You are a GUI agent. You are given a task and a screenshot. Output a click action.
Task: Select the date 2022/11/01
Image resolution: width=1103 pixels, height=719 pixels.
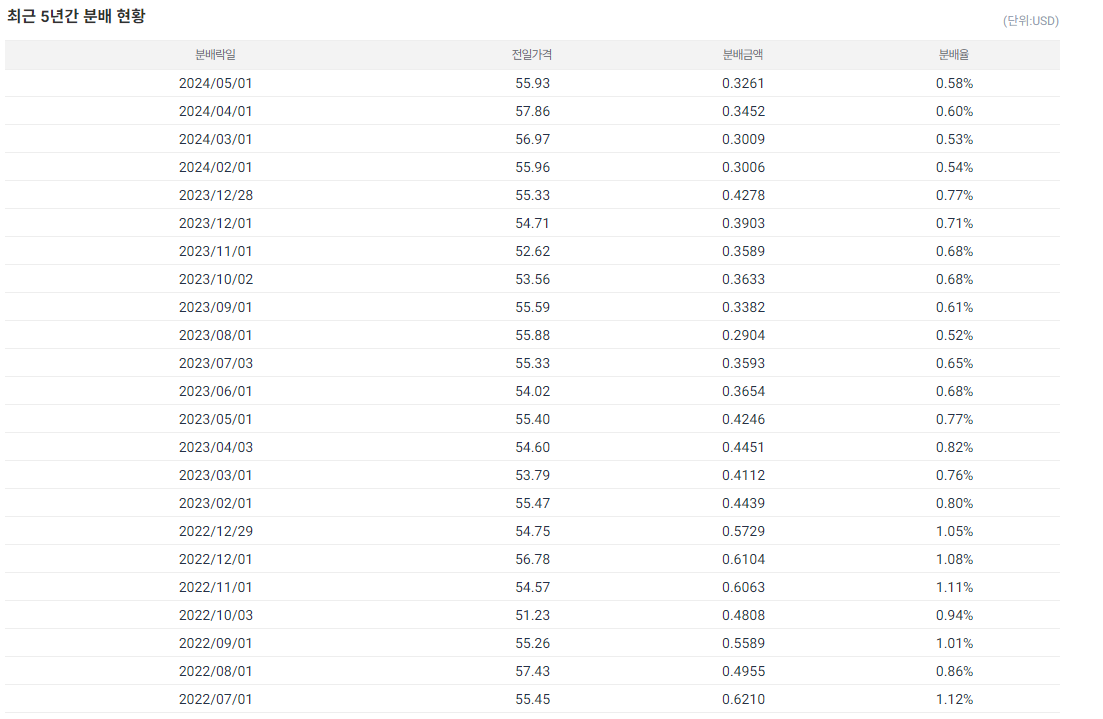215,587
